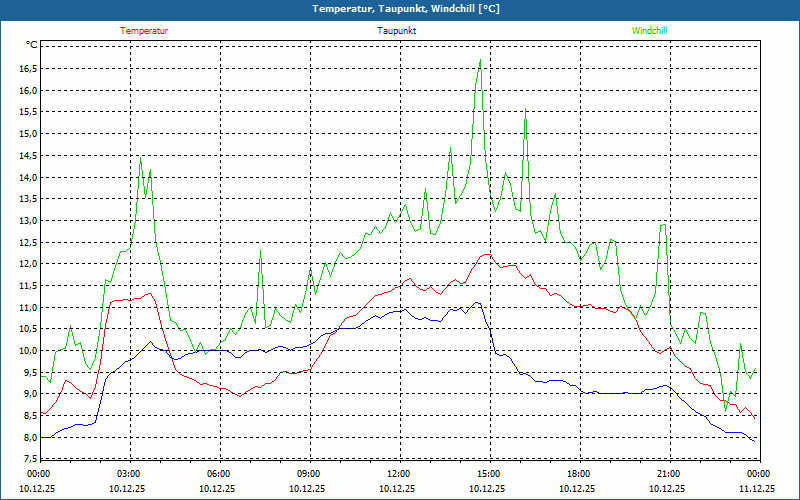Click the green Windchill legend label
The width and height of the screenshot is (800, 500).
point(650,31)
